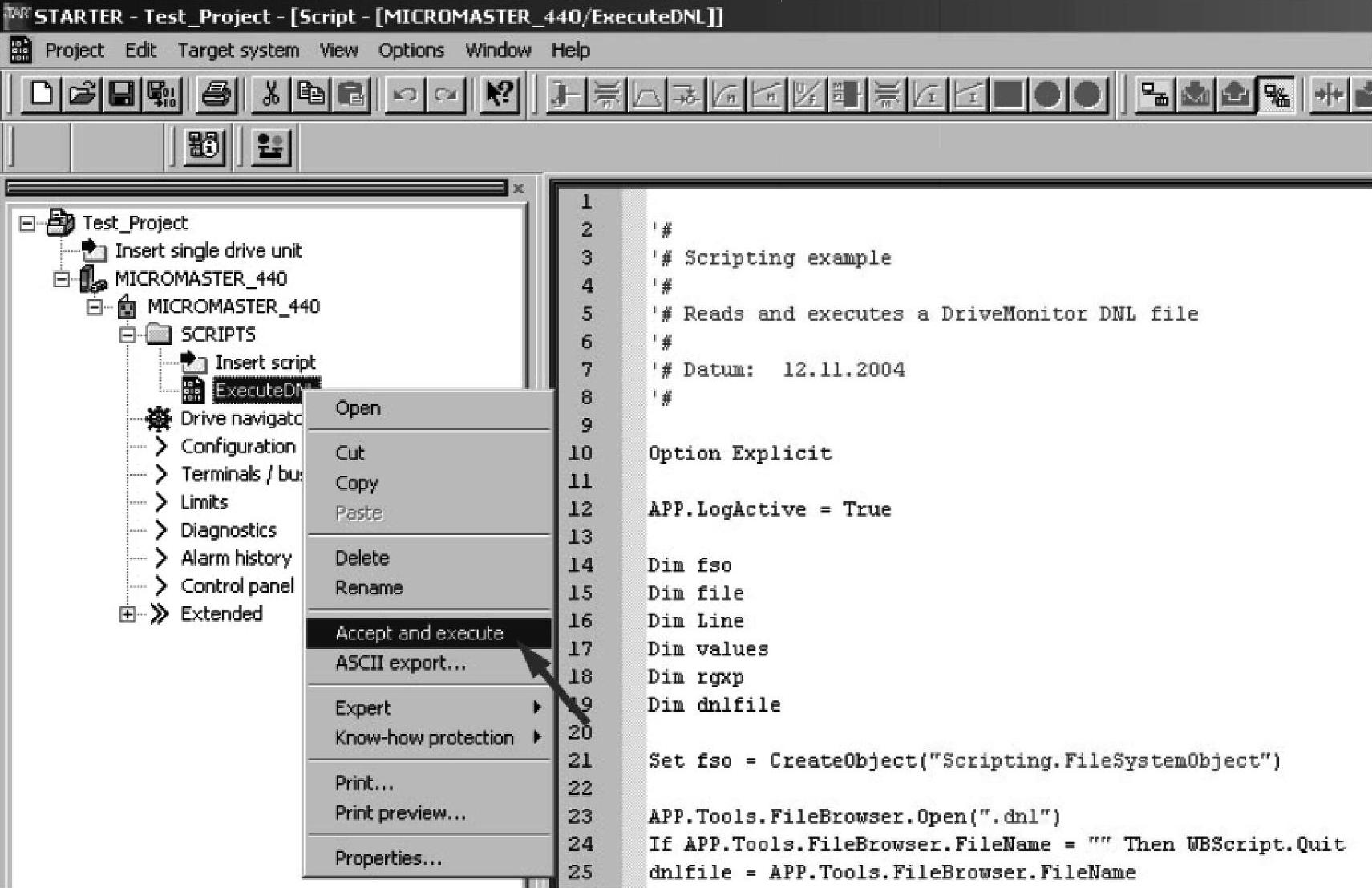Image resolution: width=1372 pixels, height=888 pixels.
Task: Click the disconnect from target system icon
Action: [x=1275, y=95]
